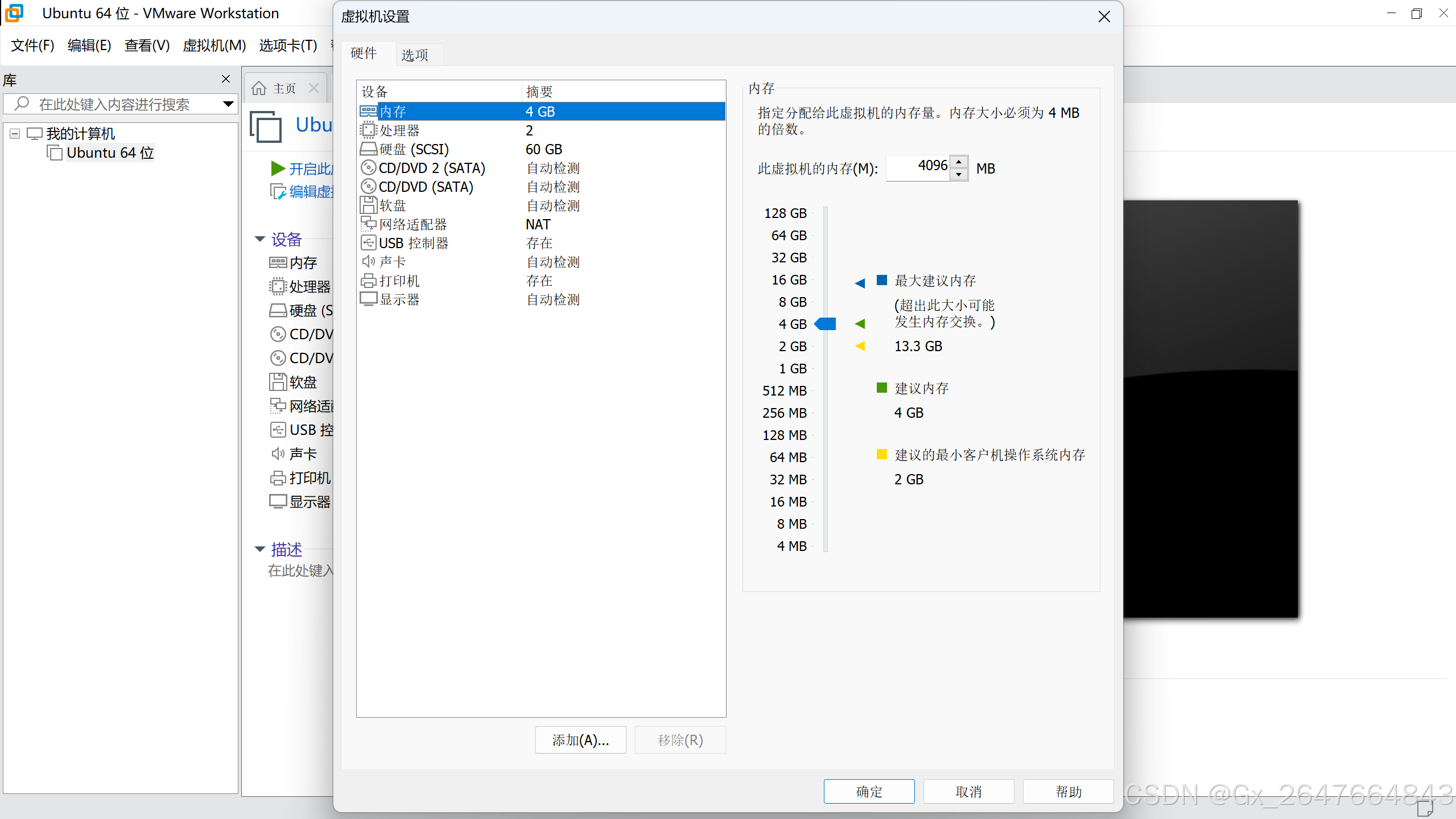
Task: Click the hard disk (SCSI) icon in the device list
Action: (x=368, y=149)
